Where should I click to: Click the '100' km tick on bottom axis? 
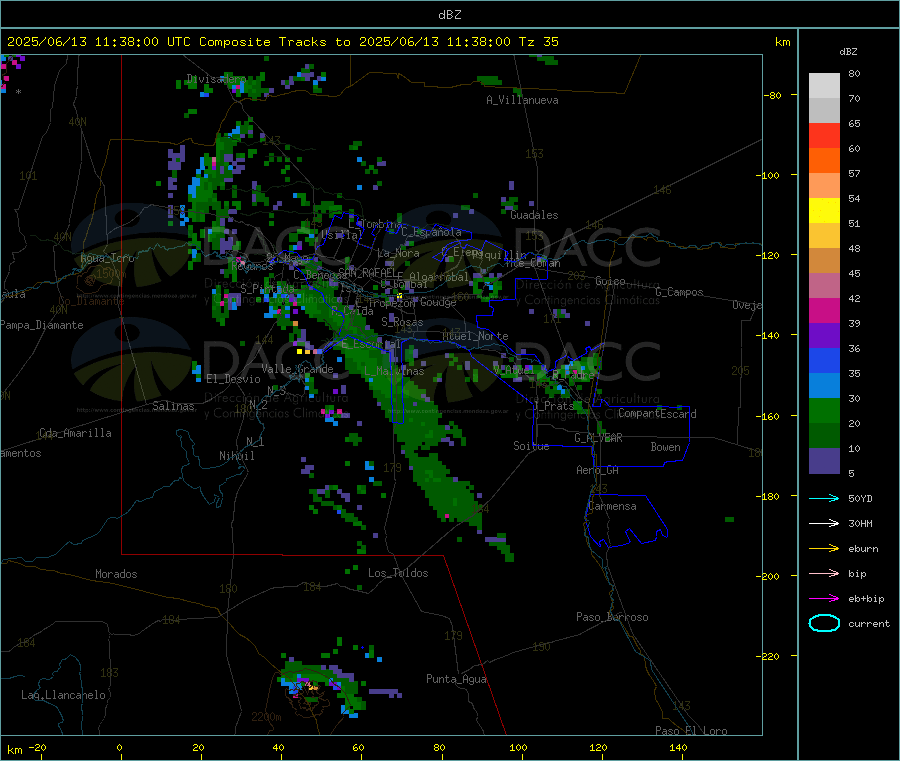(518, 748)
